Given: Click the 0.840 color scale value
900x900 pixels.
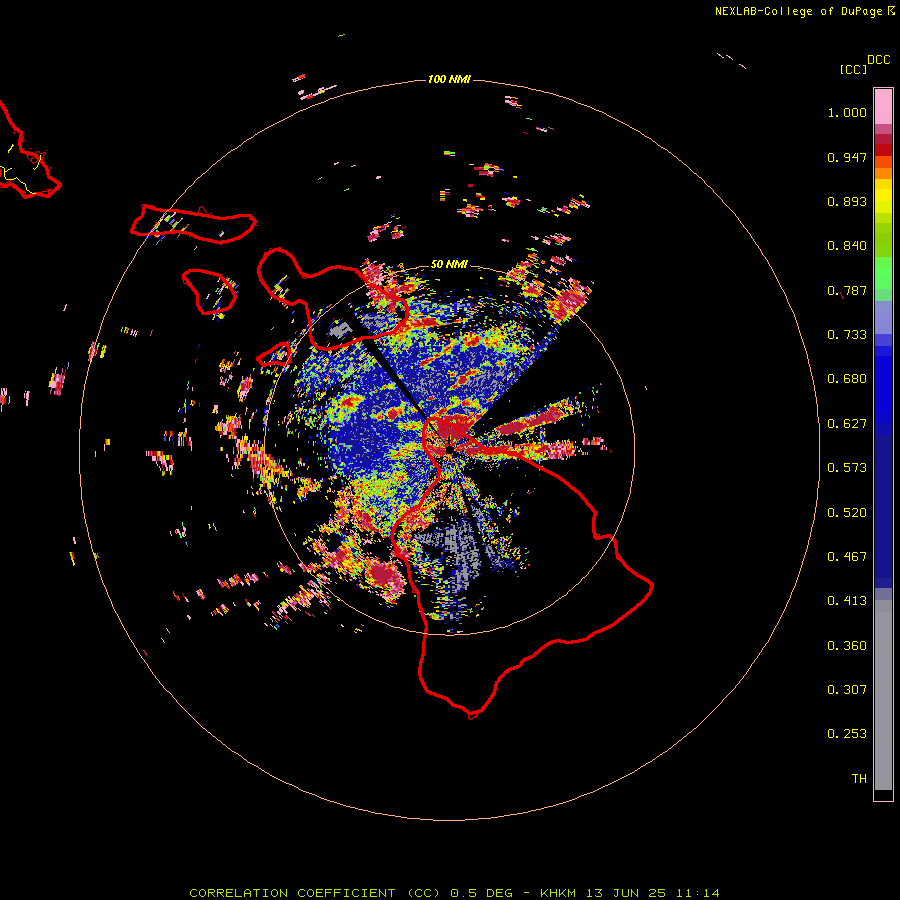Looking at the screenshot, I should click(x=847, y=246).
